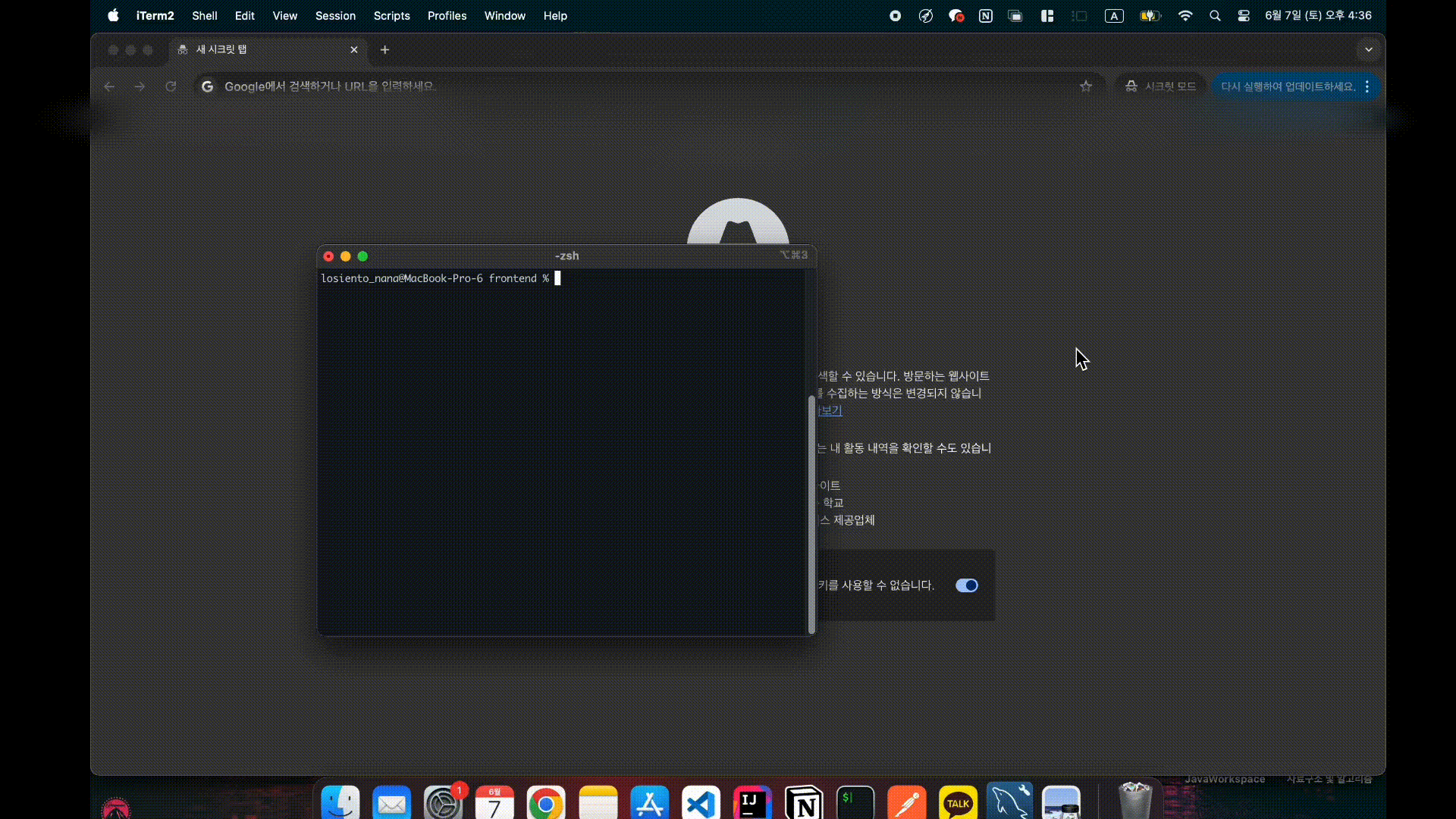Open Postman from the dock

point(907,803)
